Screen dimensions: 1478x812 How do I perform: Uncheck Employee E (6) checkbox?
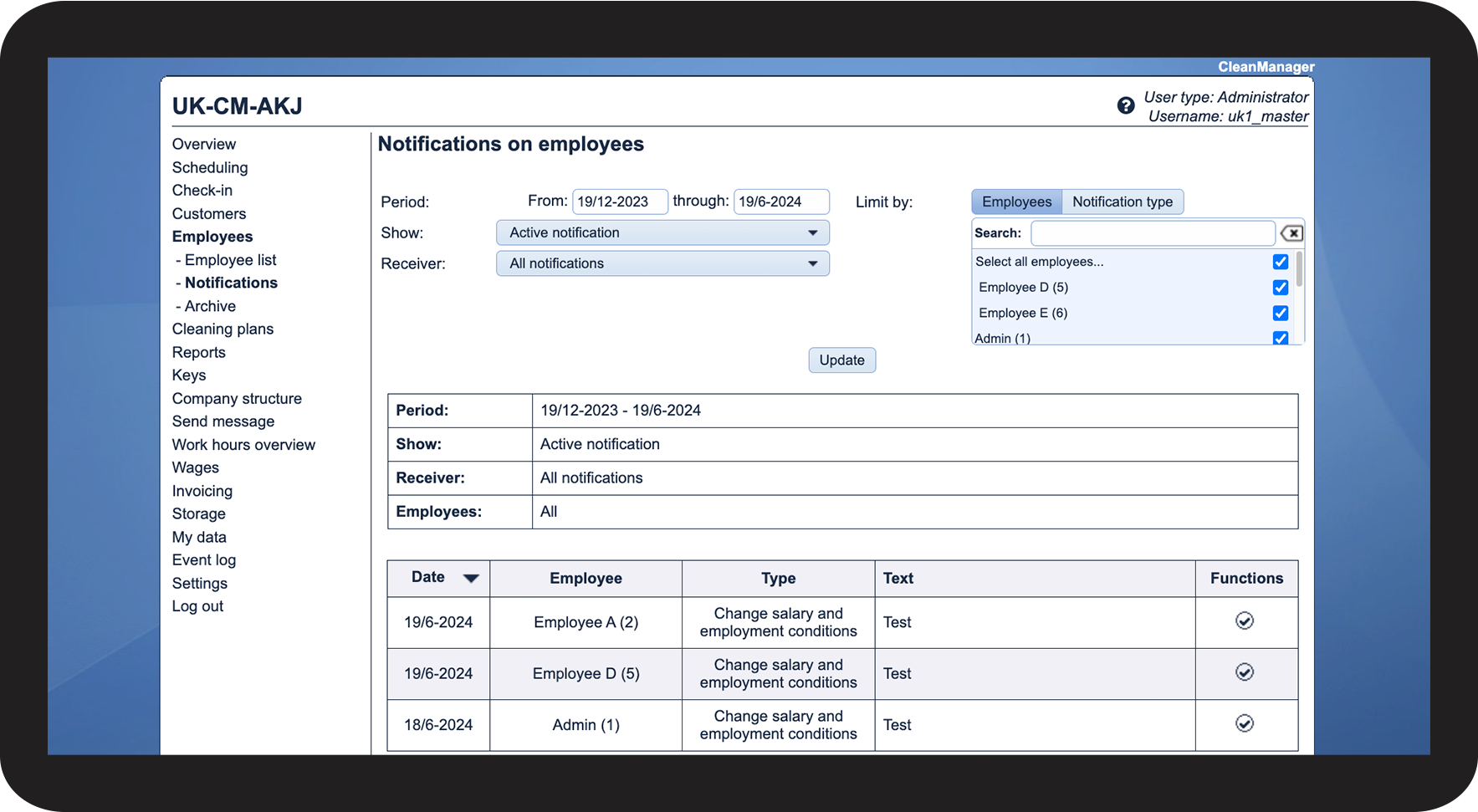coord(1280,313)
